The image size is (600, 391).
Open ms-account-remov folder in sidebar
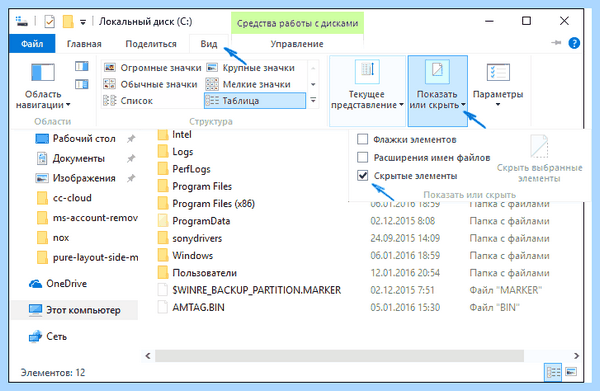(x=87, y=218)
